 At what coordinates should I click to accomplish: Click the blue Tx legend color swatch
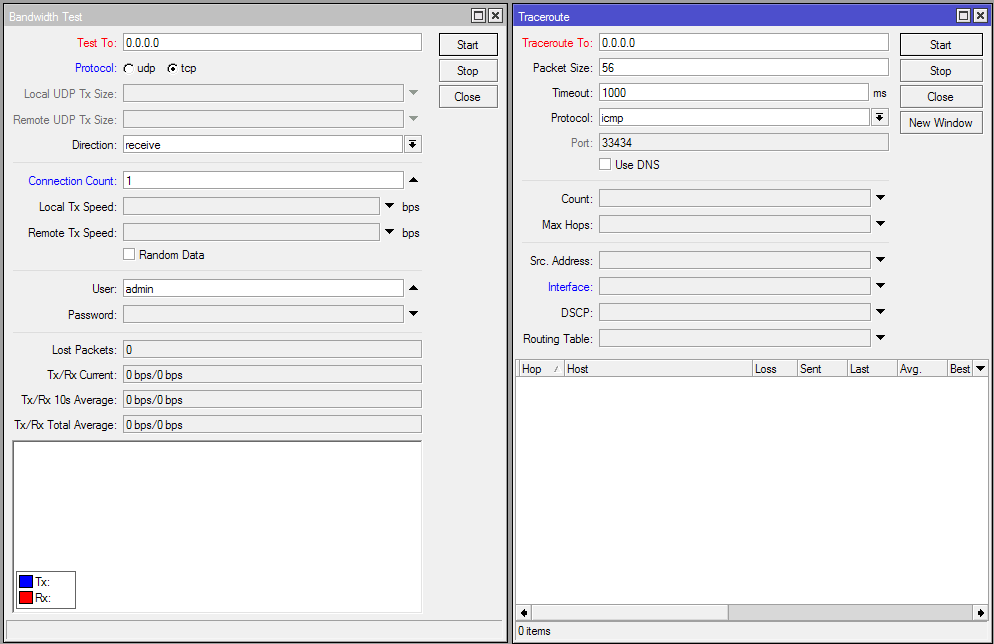[x=26, y=581]
